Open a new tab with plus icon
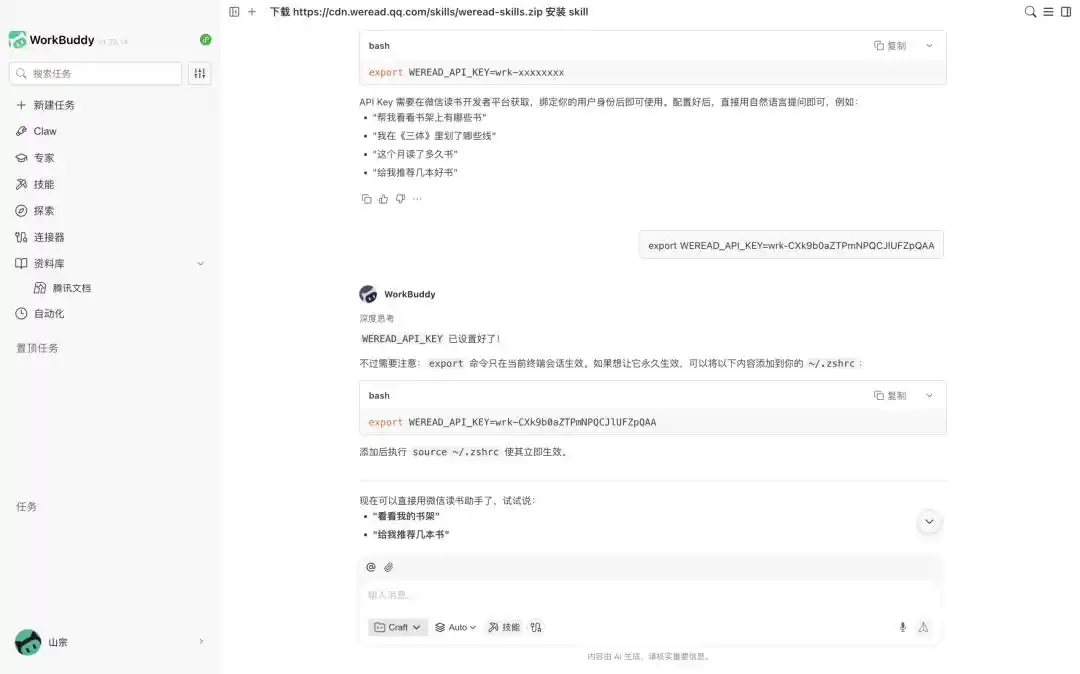Screen dimensions: 1080x674 click(x=252, y=12)
